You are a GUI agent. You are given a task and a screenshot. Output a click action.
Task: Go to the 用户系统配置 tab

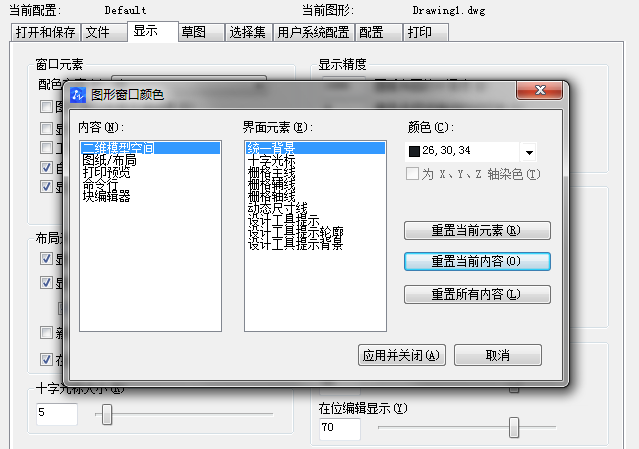tap(312, 32)
